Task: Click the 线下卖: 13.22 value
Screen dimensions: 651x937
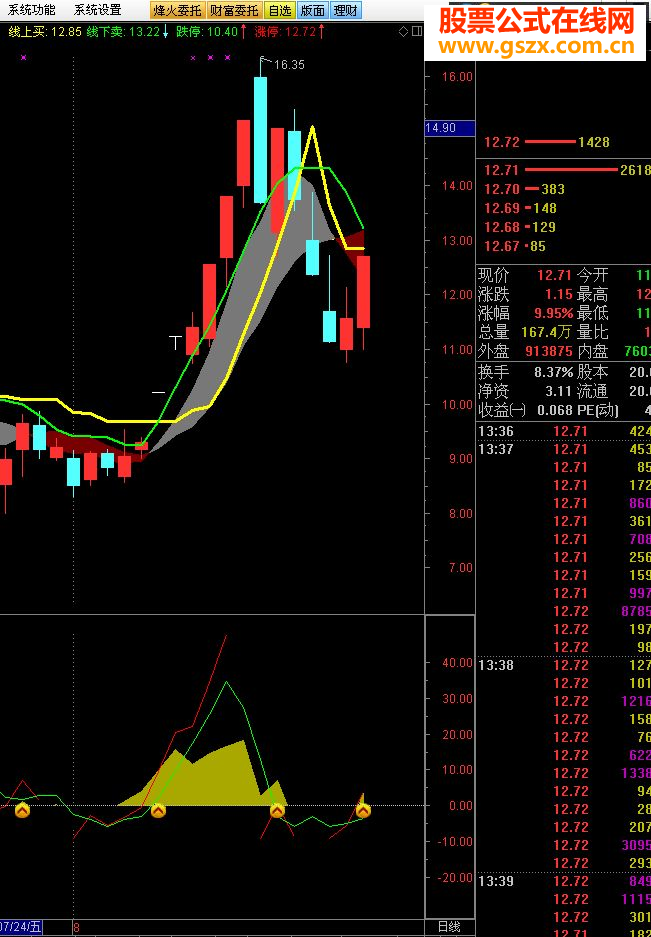Action: tap(123, 32)
